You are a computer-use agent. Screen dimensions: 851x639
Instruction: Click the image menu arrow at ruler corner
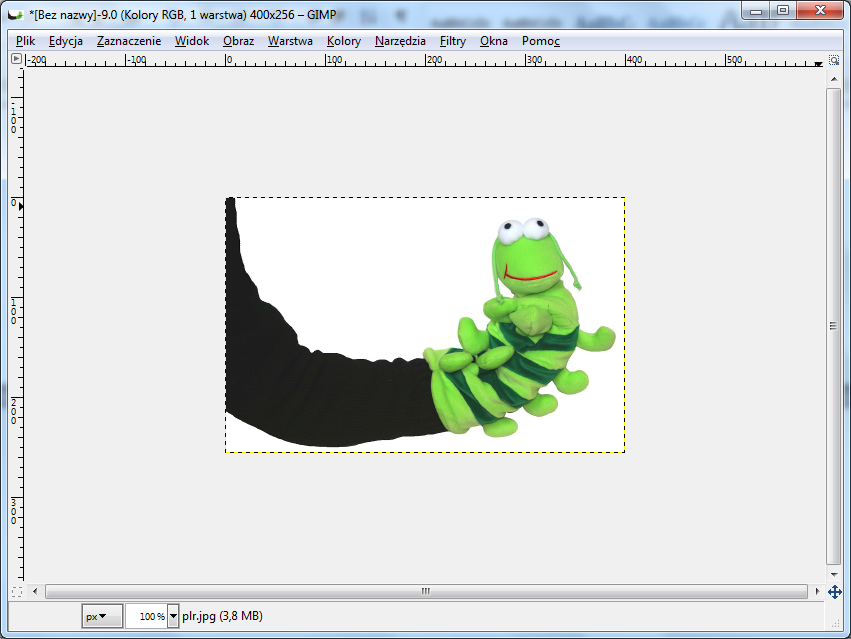(x=16, y=59)
